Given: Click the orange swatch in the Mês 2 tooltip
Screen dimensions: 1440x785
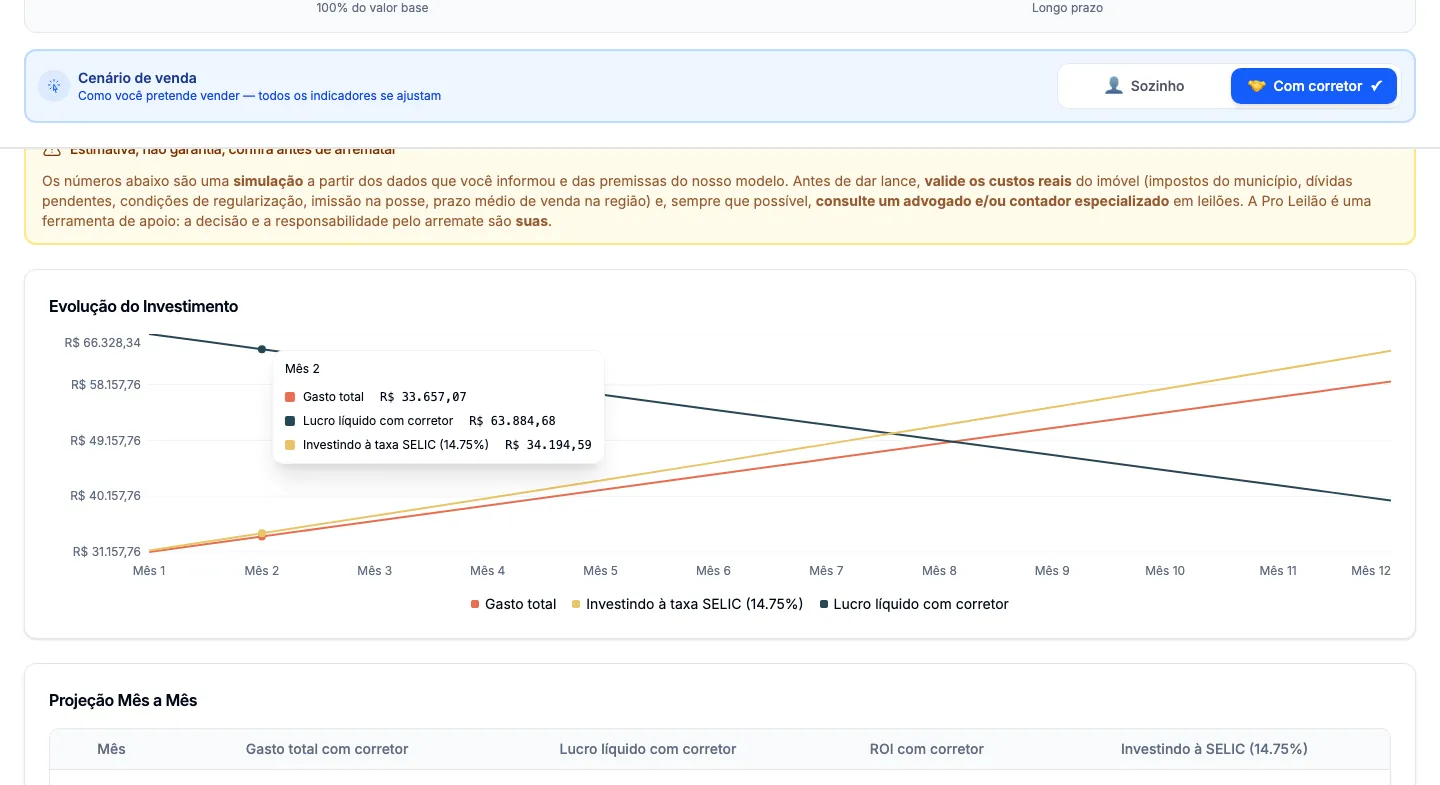Looking at the screenshot, I should point(290,397).
